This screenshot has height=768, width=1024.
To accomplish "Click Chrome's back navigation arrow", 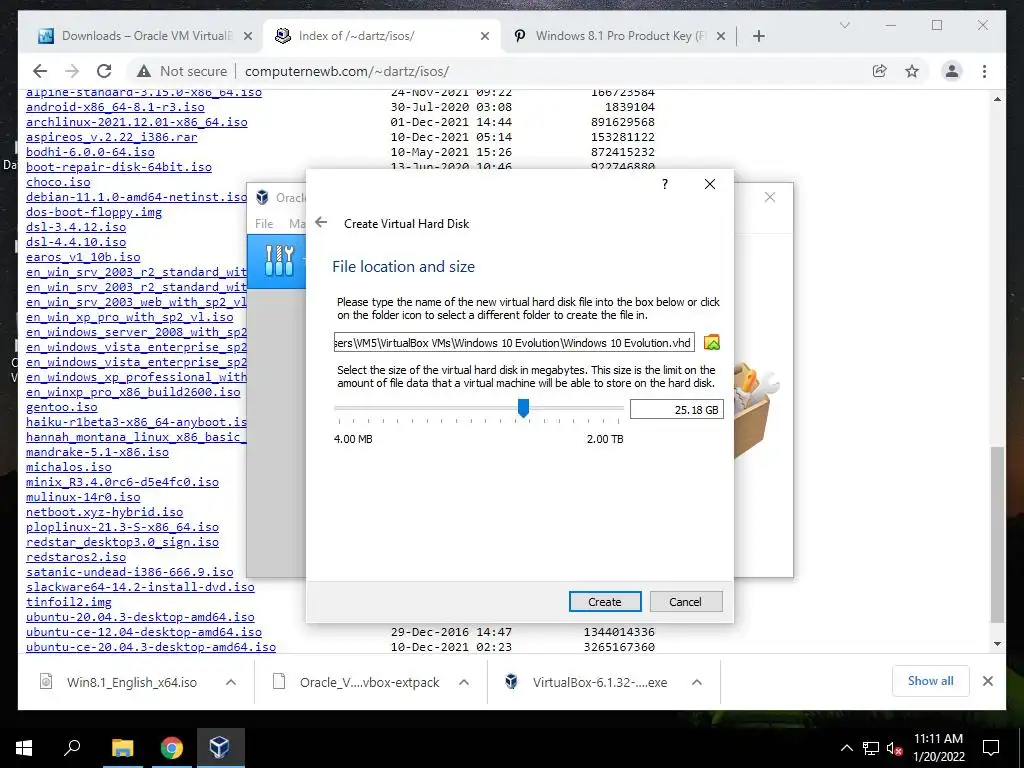I will pyautogui.click(x=40, y=71).
